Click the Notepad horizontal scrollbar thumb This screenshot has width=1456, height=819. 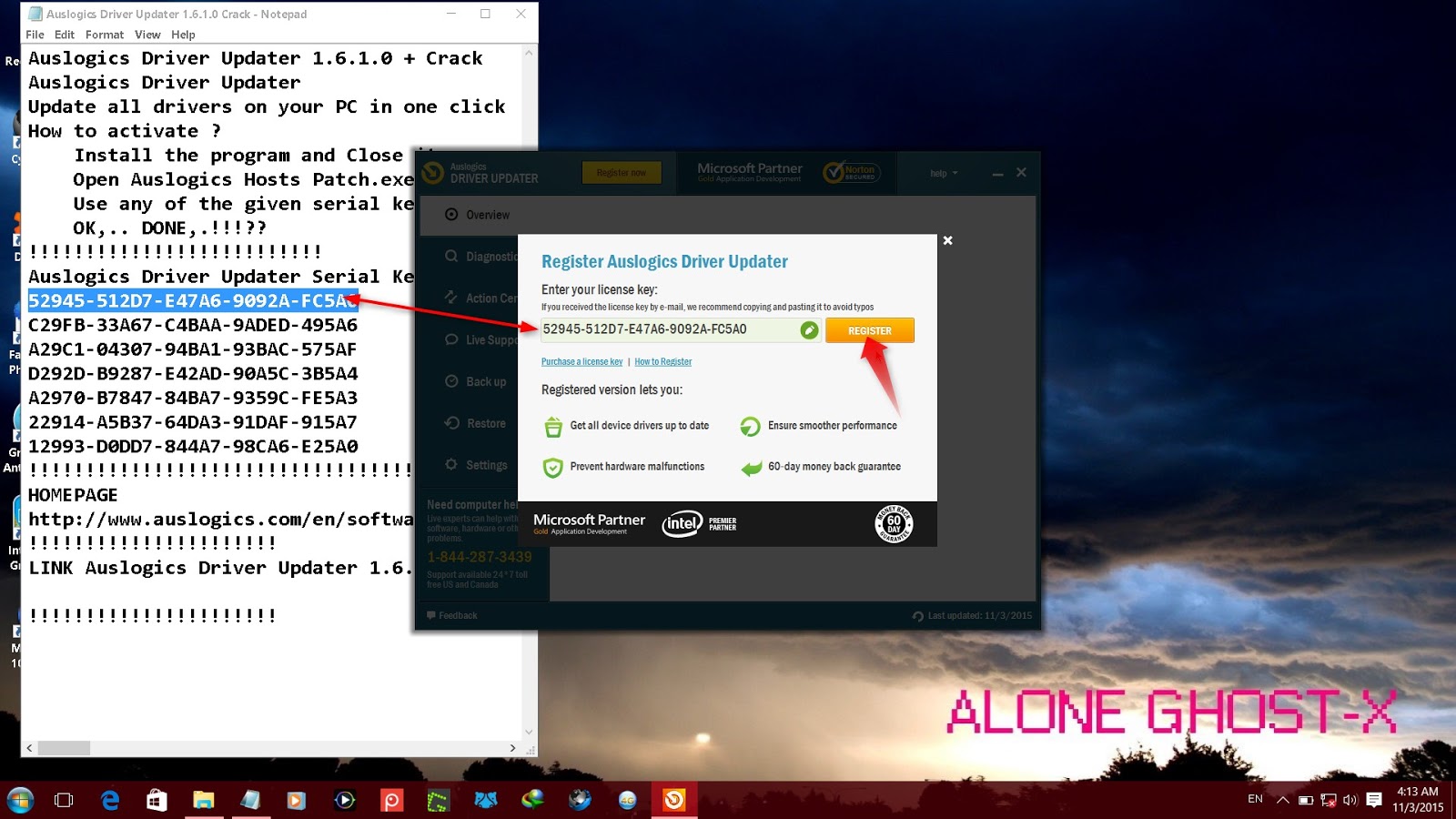[63, 748]
